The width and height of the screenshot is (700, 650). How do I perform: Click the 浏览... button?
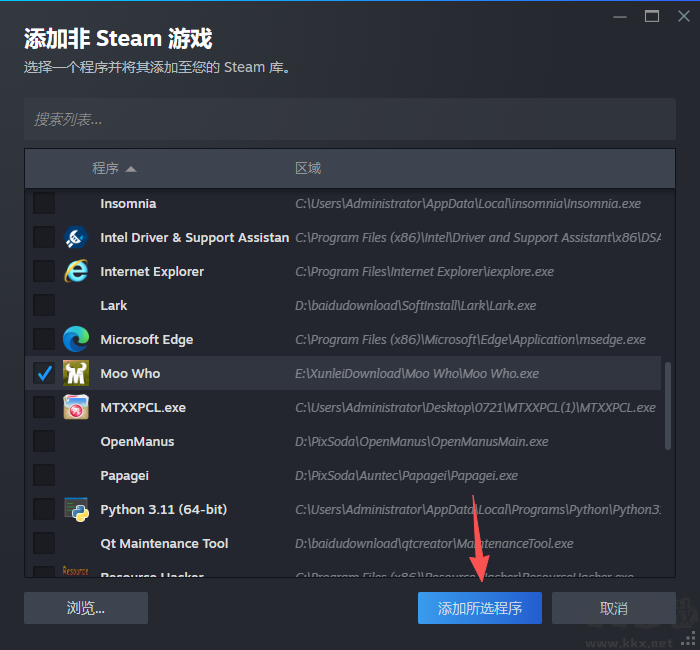[86, 608]
